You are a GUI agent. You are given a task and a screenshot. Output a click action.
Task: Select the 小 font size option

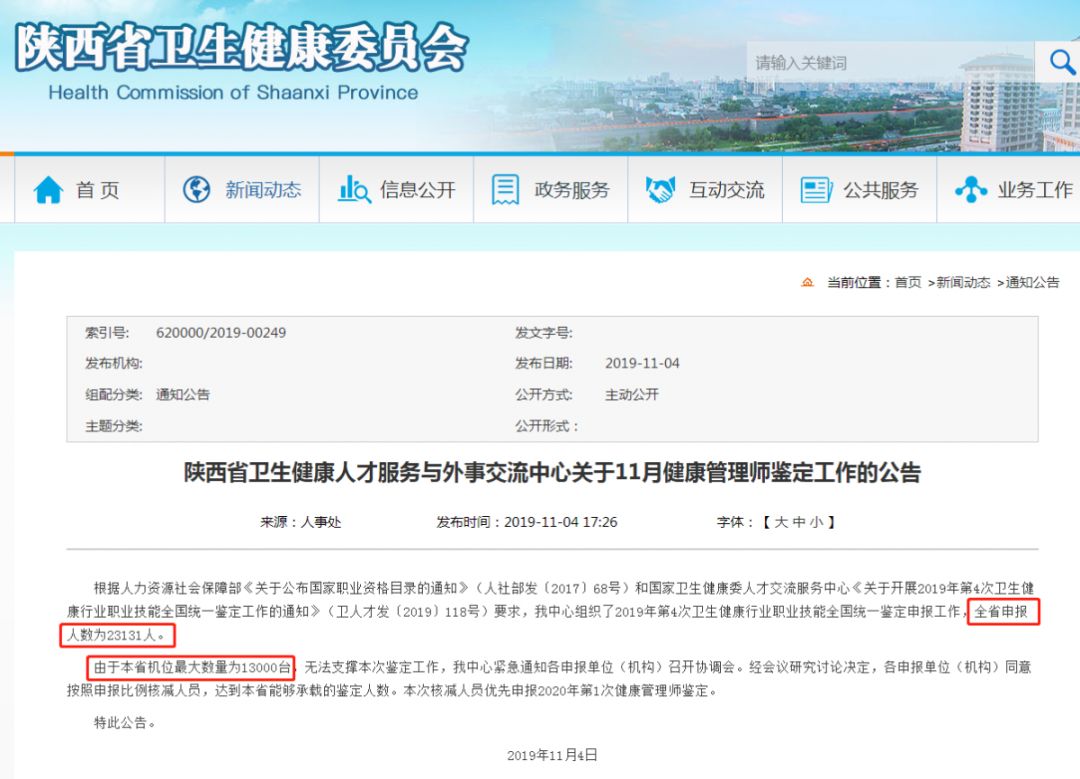tap(817, 522)
